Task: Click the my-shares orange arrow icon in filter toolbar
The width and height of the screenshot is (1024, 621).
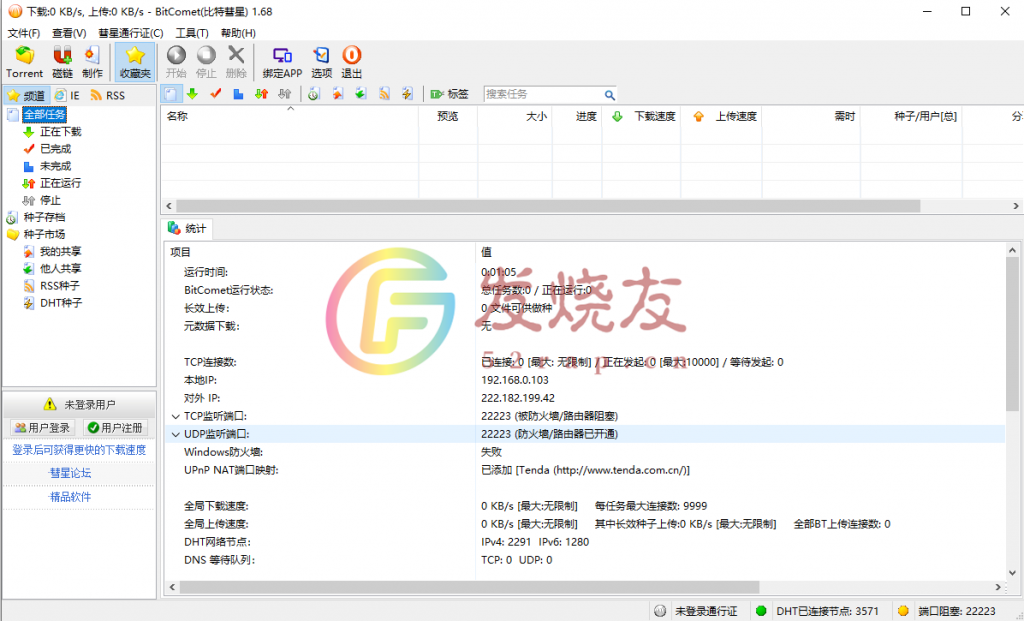Action: (338, 94)
